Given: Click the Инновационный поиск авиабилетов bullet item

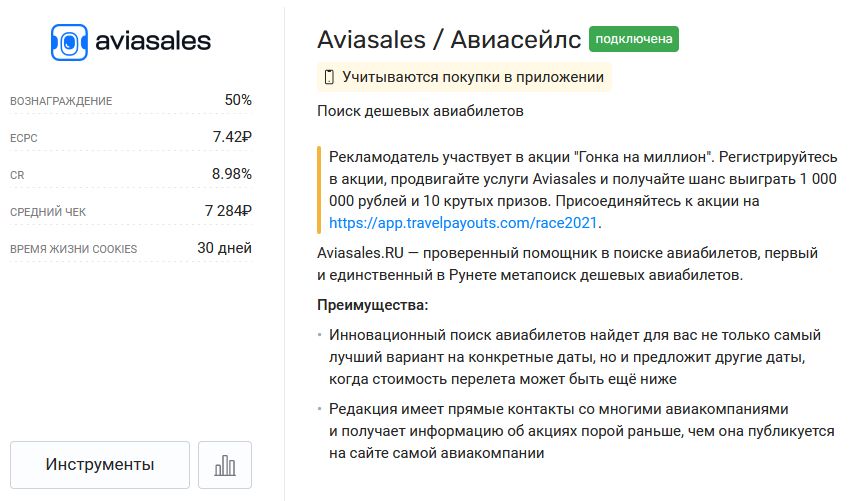Looking at the screenshot, I should [x=575, y=356].
